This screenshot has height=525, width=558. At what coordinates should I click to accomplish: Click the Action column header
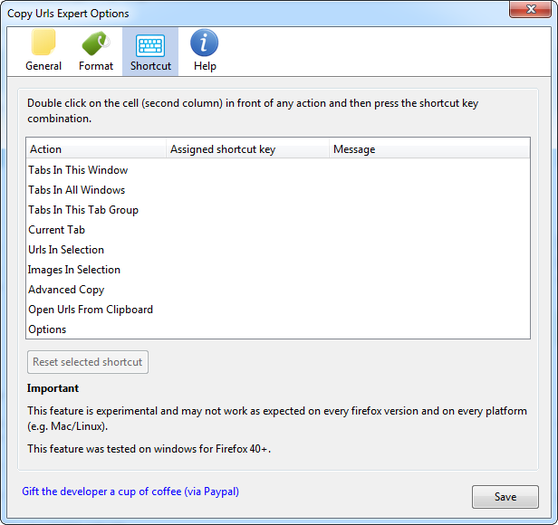pos(96,149)
